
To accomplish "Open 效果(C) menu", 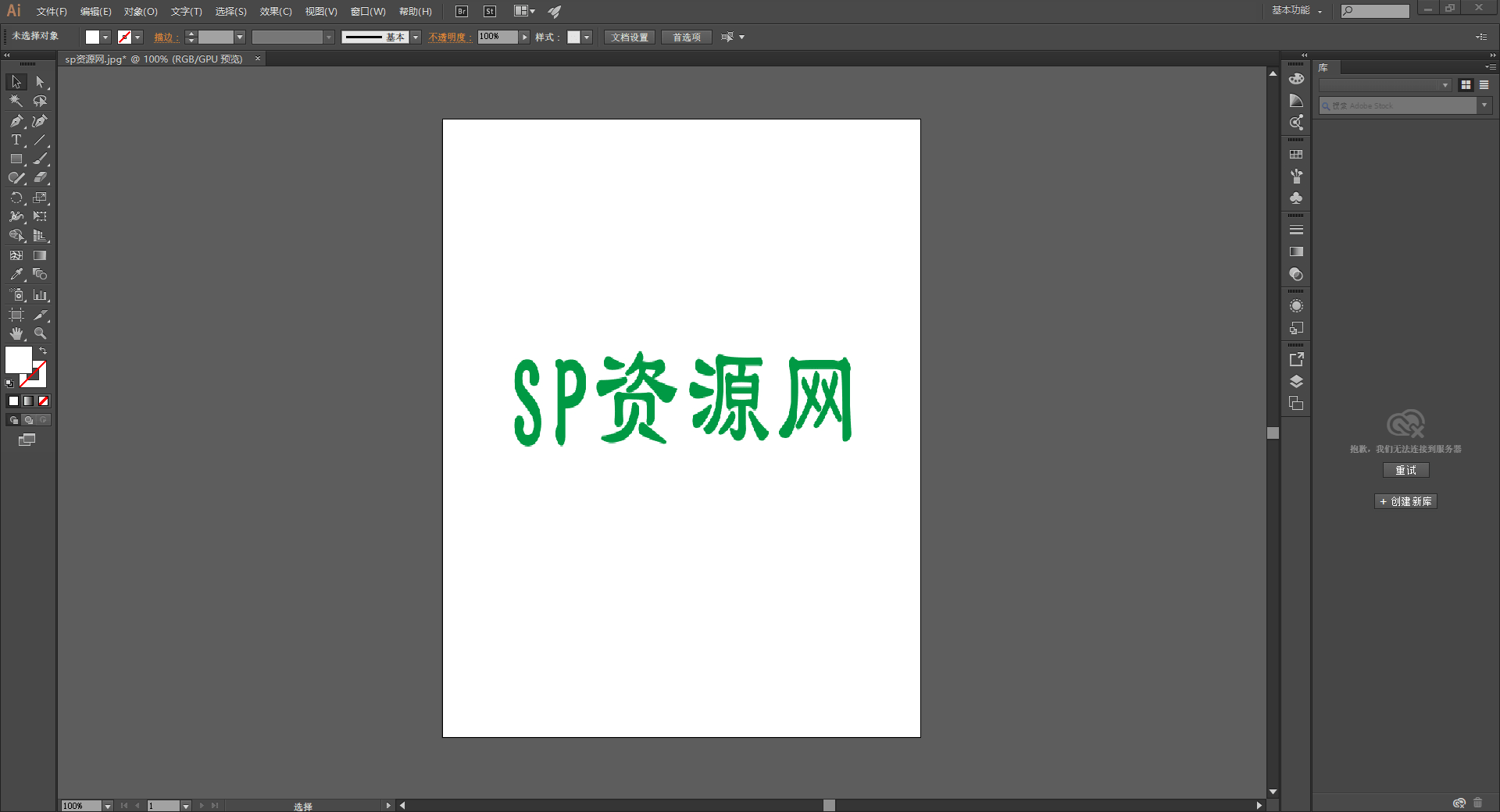I will 276,12.
